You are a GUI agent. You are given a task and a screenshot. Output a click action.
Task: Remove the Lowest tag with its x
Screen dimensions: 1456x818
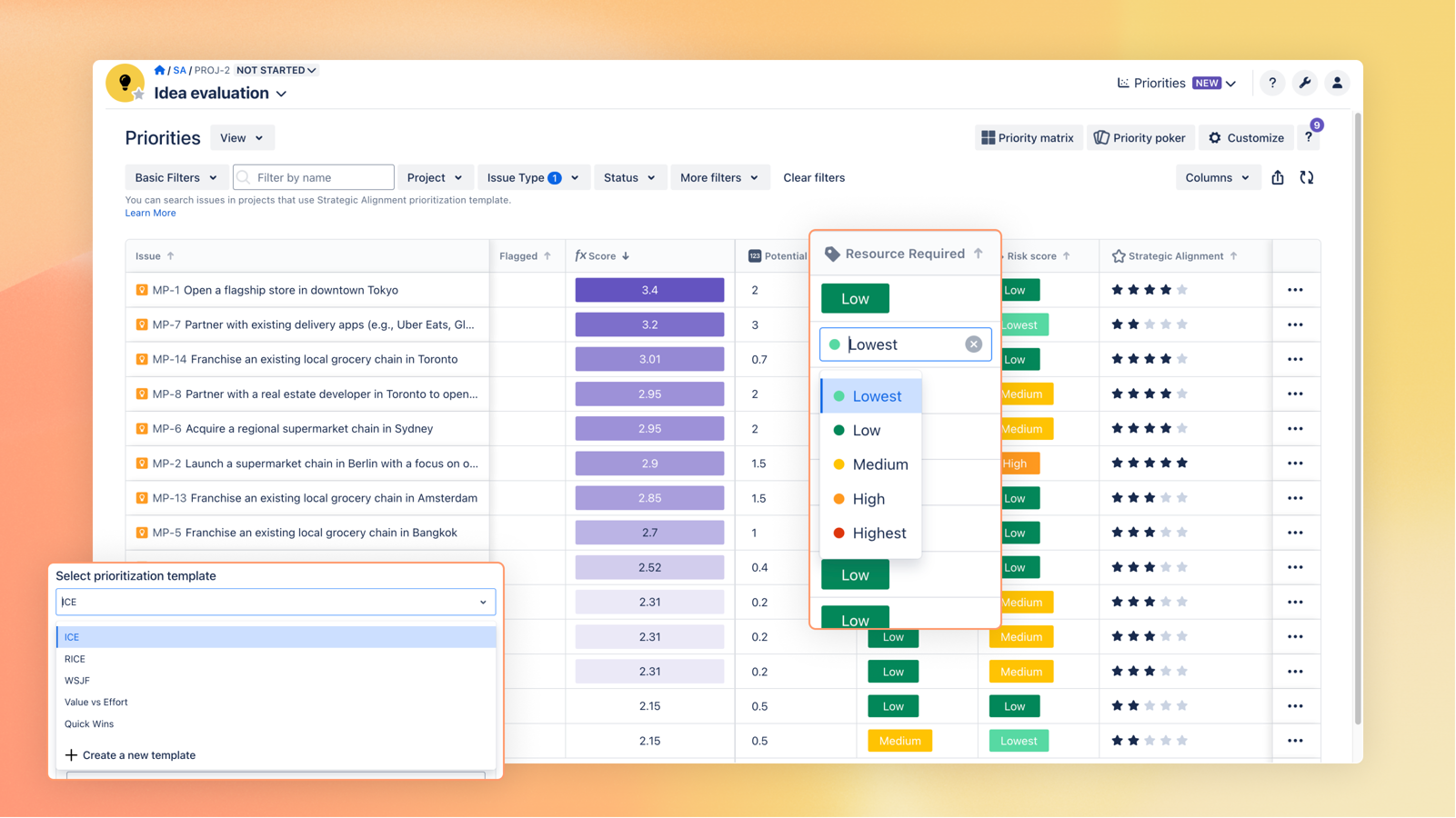(972, 344)
